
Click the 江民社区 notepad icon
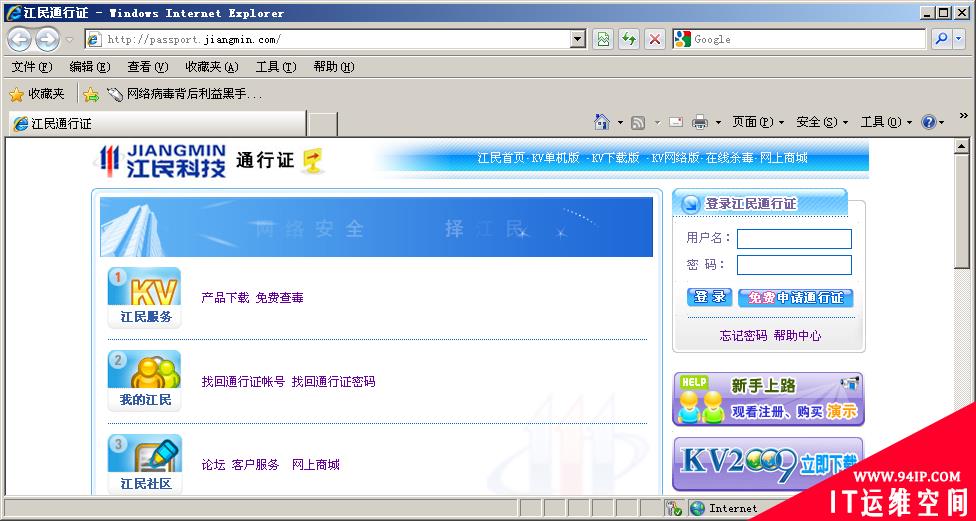[145, 464]
